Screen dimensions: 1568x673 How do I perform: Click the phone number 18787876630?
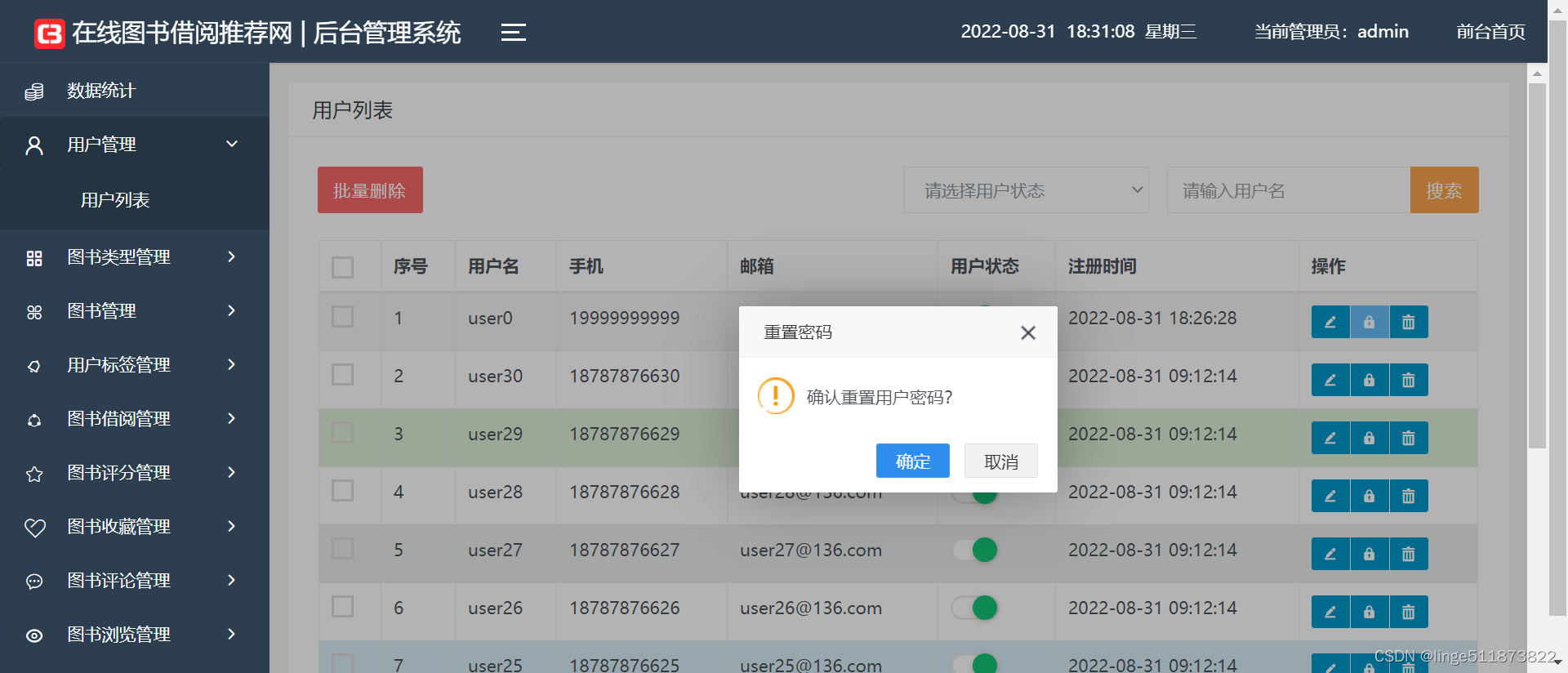pyautogui.click(x=625, y=376)
